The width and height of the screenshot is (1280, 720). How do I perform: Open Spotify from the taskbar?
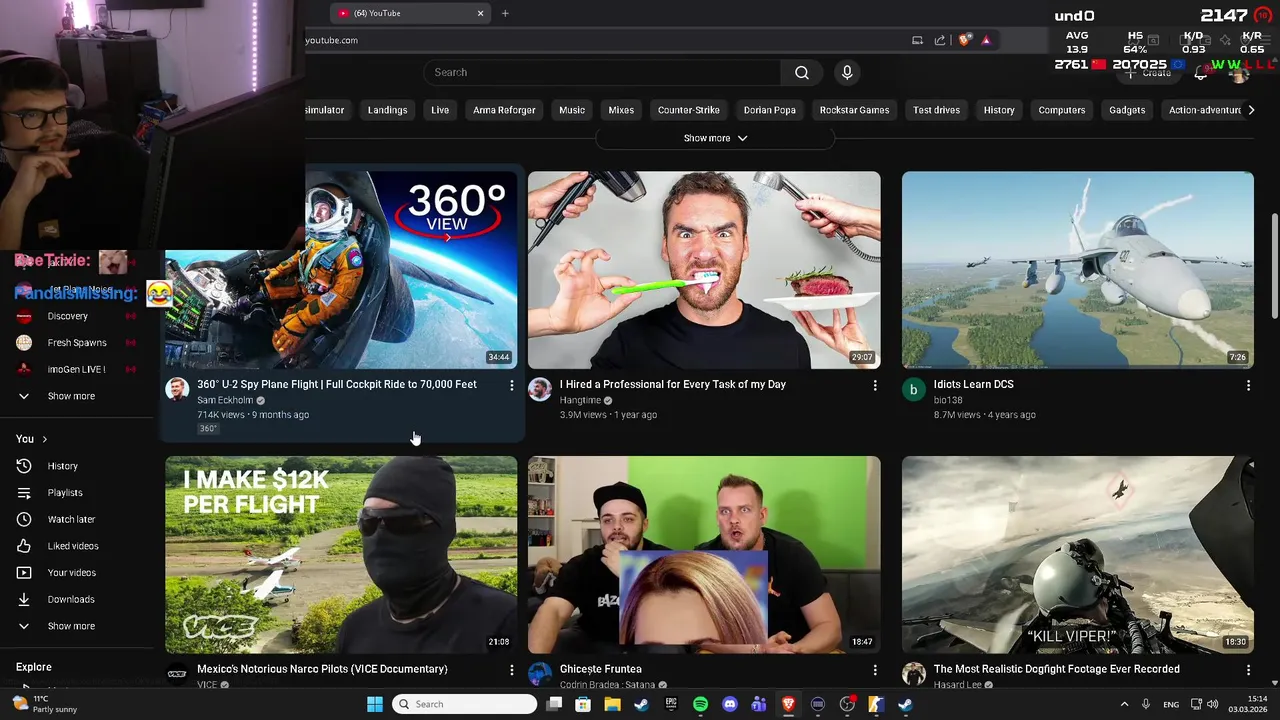pyautogui.click(x=700, y=704)
